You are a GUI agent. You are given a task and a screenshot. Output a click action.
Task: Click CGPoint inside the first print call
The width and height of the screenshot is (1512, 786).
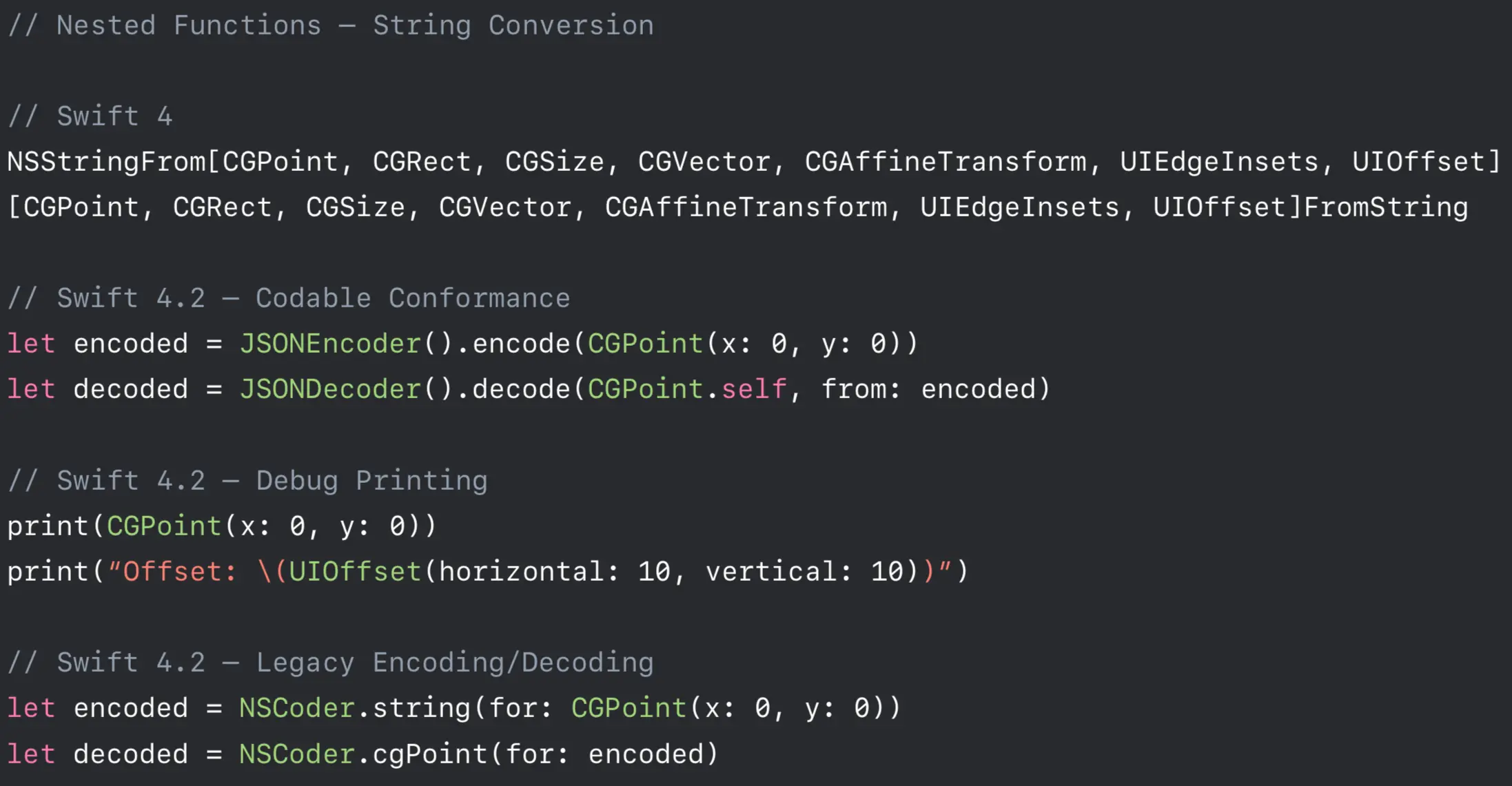coord(163,526)
